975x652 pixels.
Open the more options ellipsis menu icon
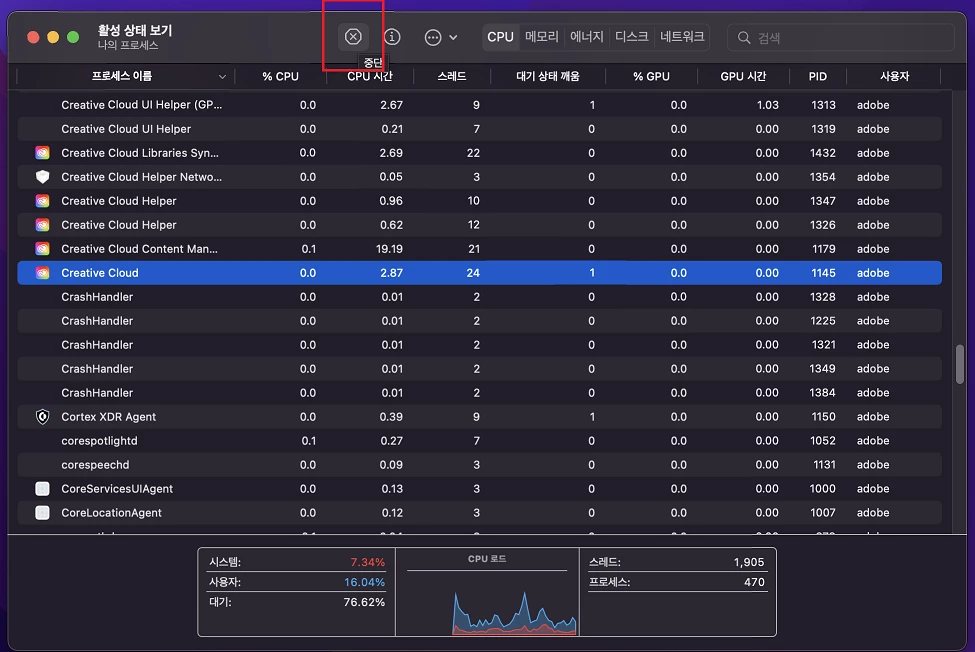[x=433, y=37]
